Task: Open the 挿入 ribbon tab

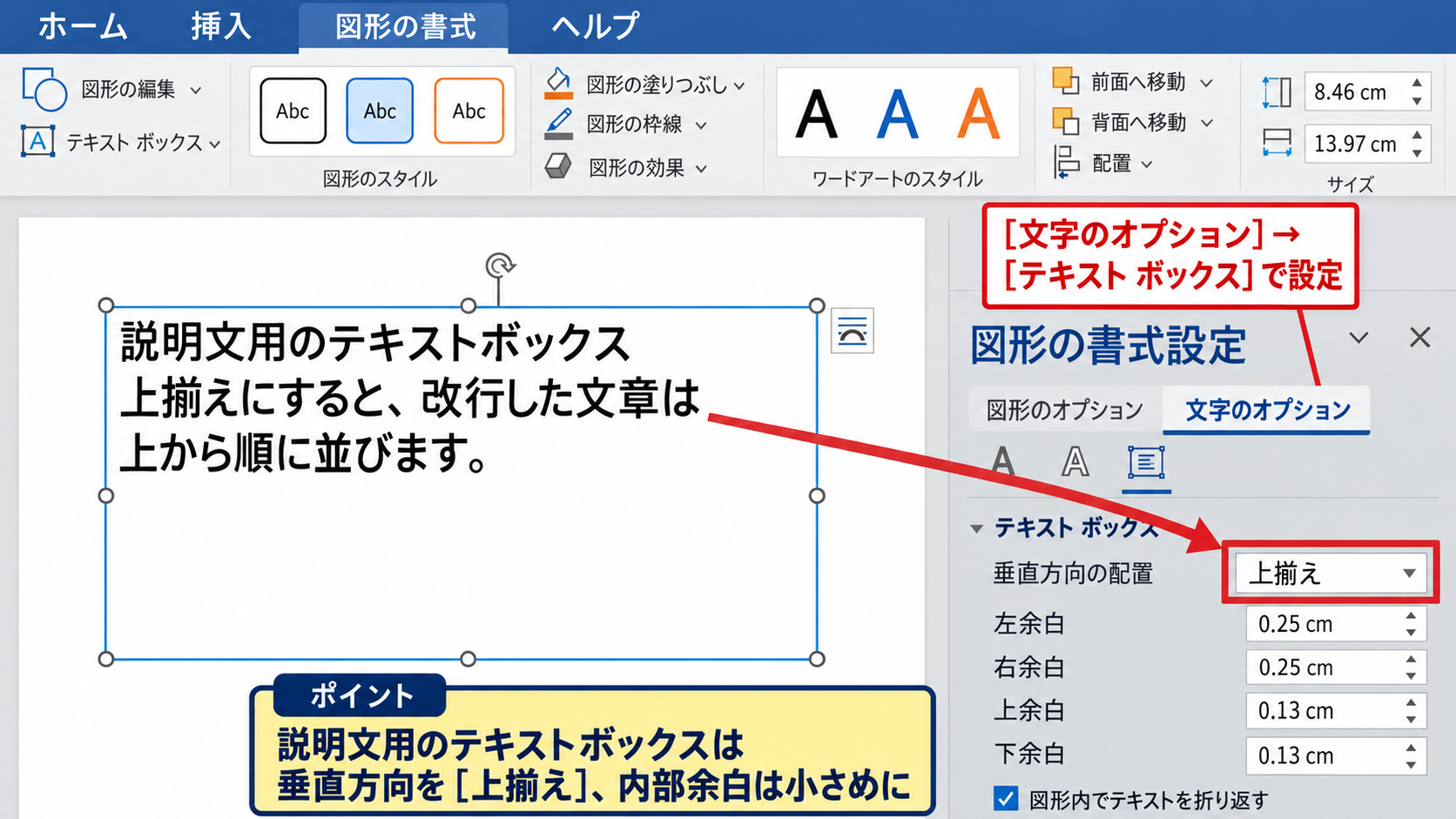Action: point(221,26)
